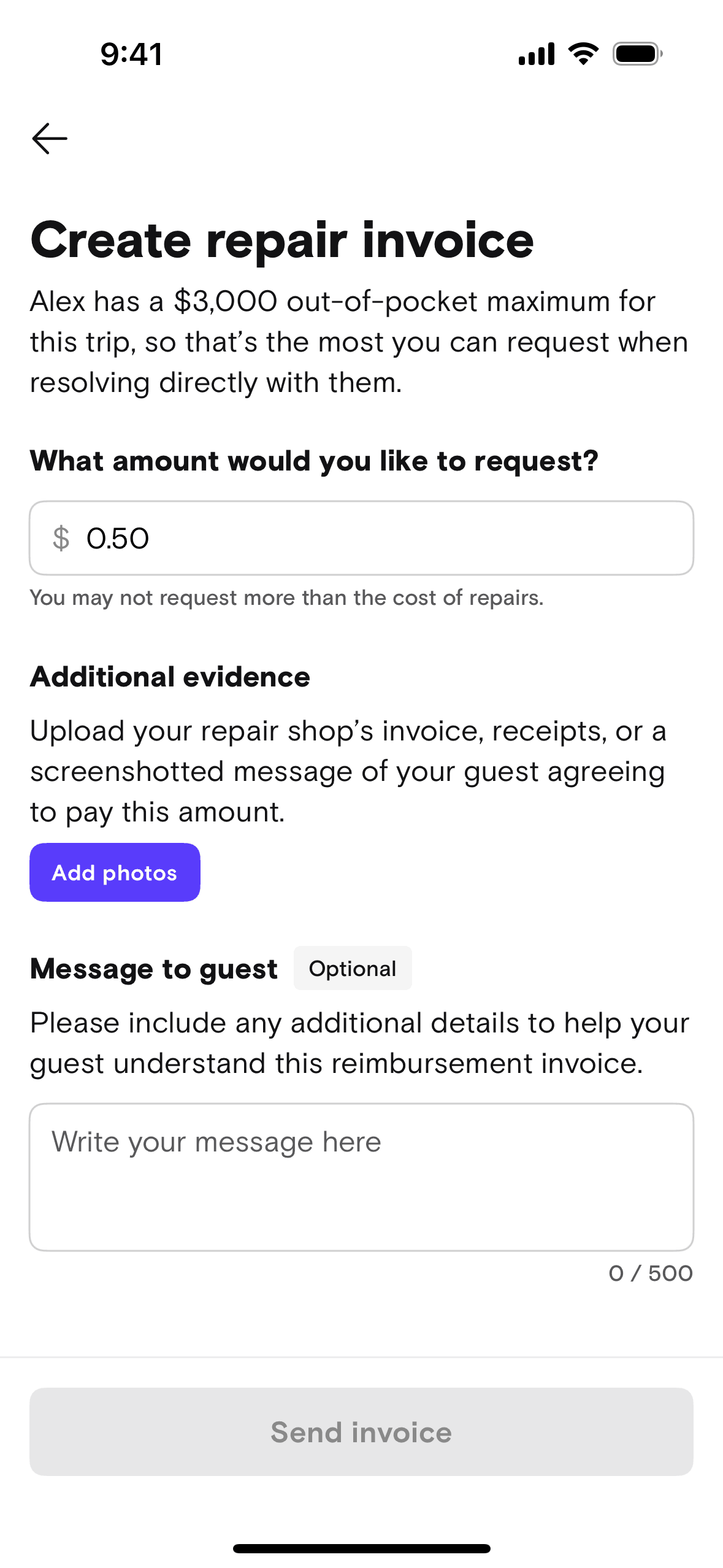Tap the home indicator bar

(x=361, y=1548)
